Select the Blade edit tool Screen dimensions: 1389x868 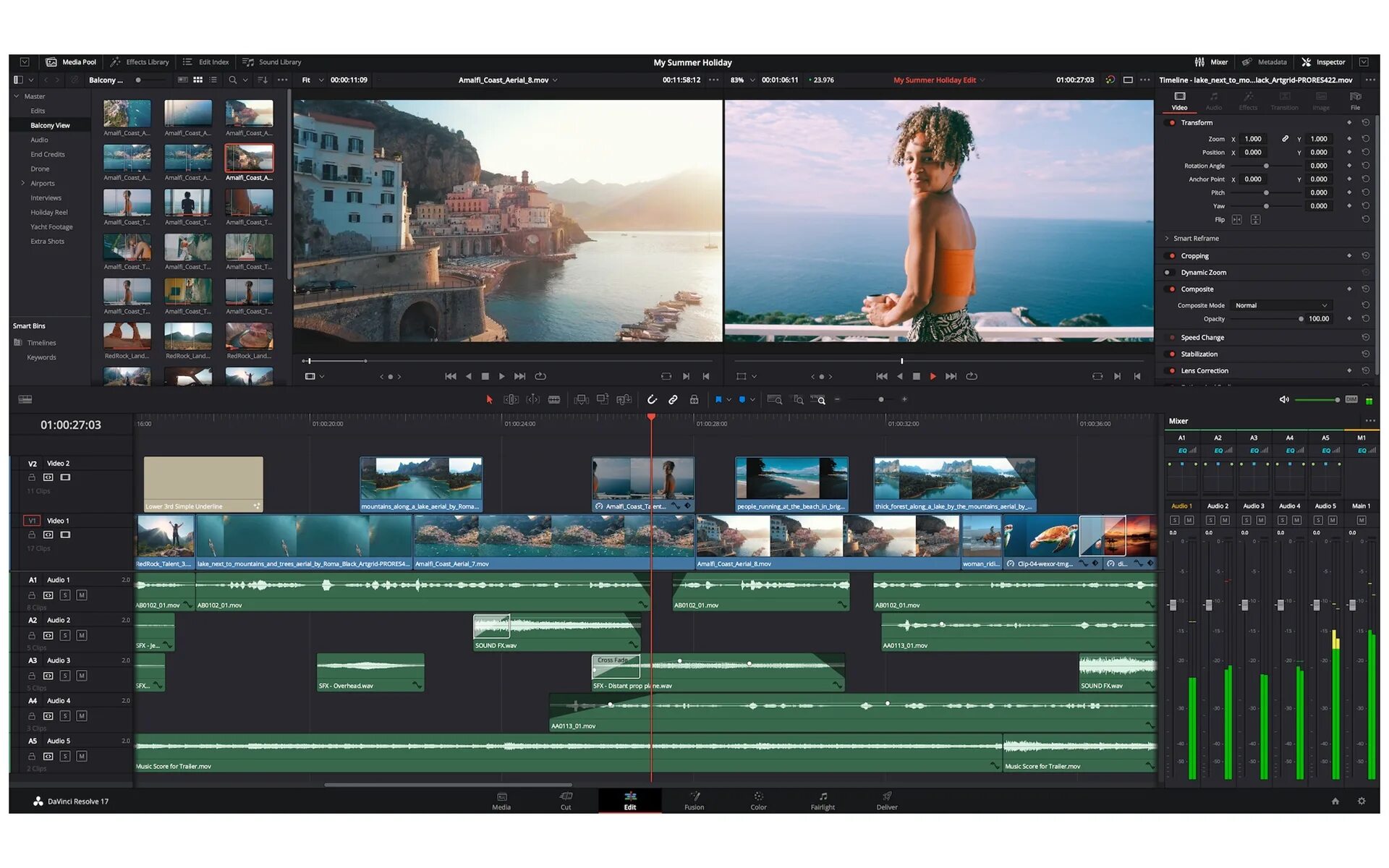click(554, 399)
